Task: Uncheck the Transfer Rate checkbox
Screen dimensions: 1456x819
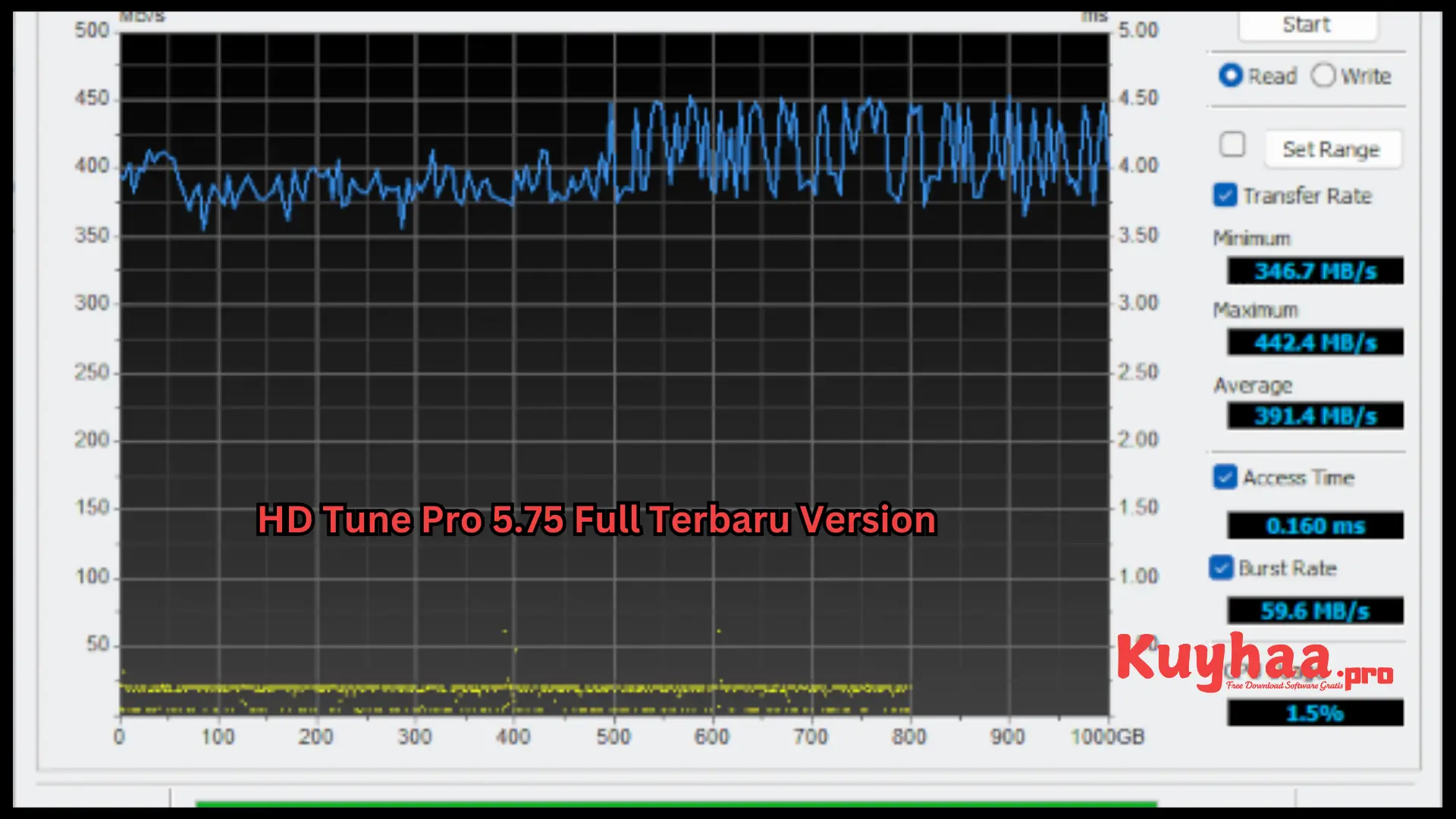Action: click(x=1225, y=196)
